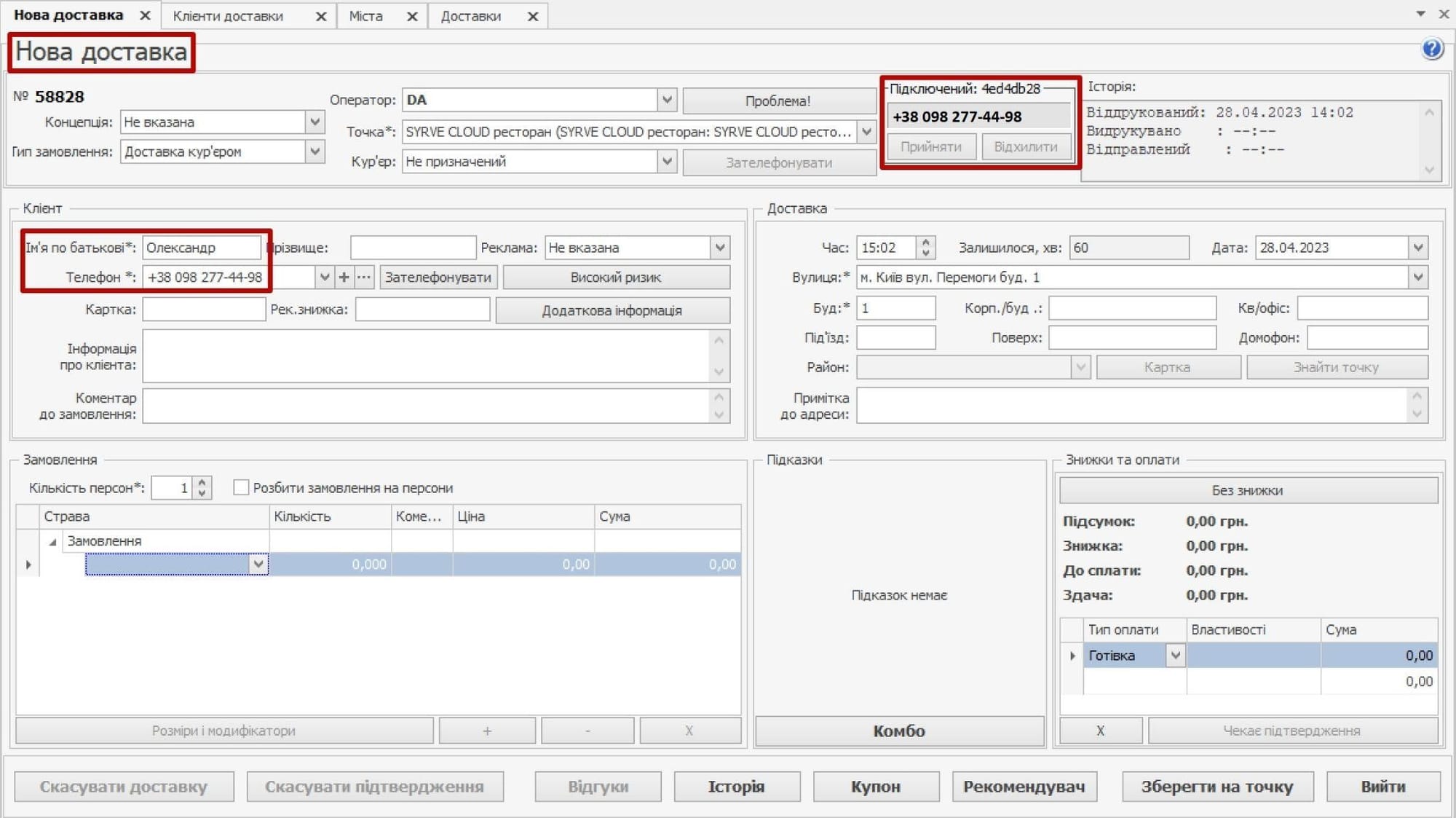1456x818 pixels.
Task: Click the Без знижки button
Action: [x=1248, y=490]
